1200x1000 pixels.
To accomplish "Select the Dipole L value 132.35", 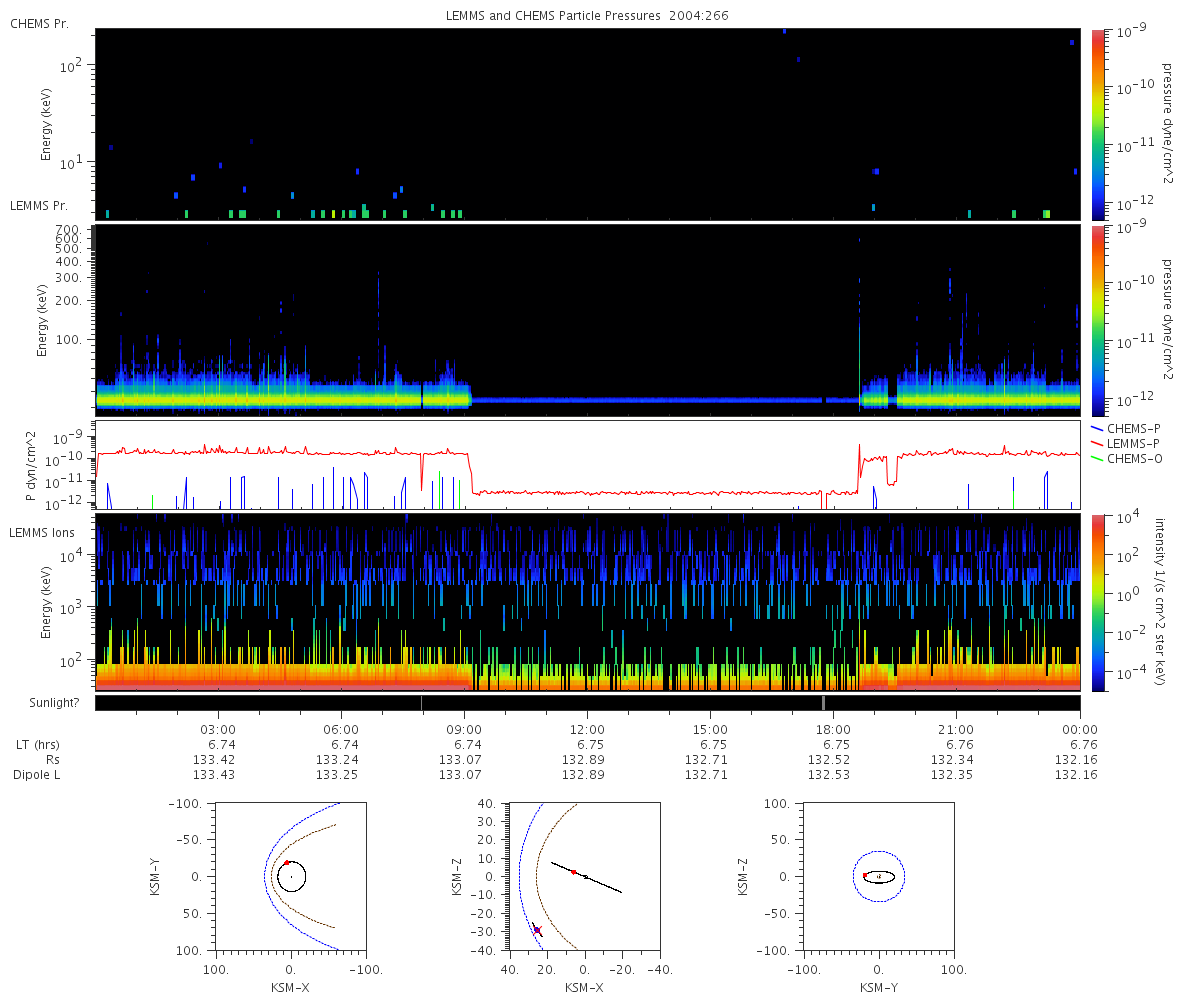I will tap(953, 775).
